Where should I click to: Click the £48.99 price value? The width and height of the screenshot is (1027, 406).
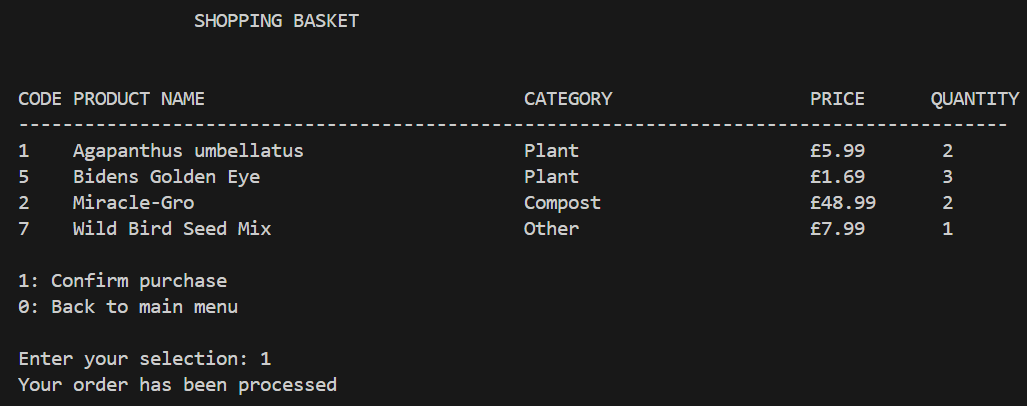843,203
